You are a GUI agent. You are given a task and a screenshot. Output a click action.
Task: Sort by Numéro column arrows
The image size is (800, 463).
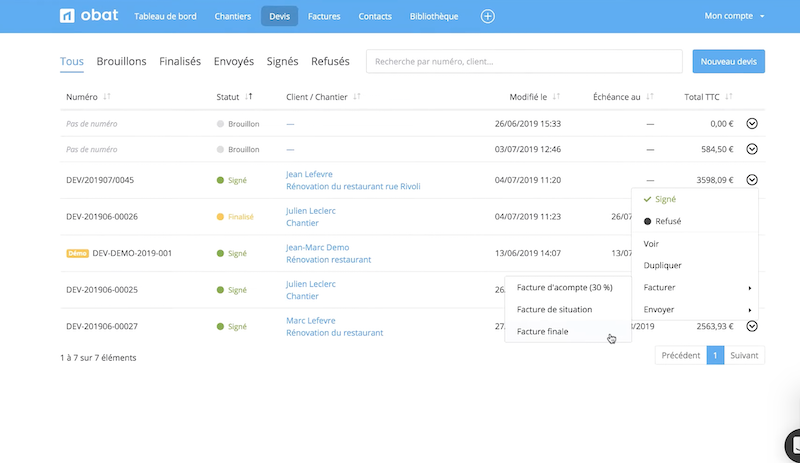point(107,96)
